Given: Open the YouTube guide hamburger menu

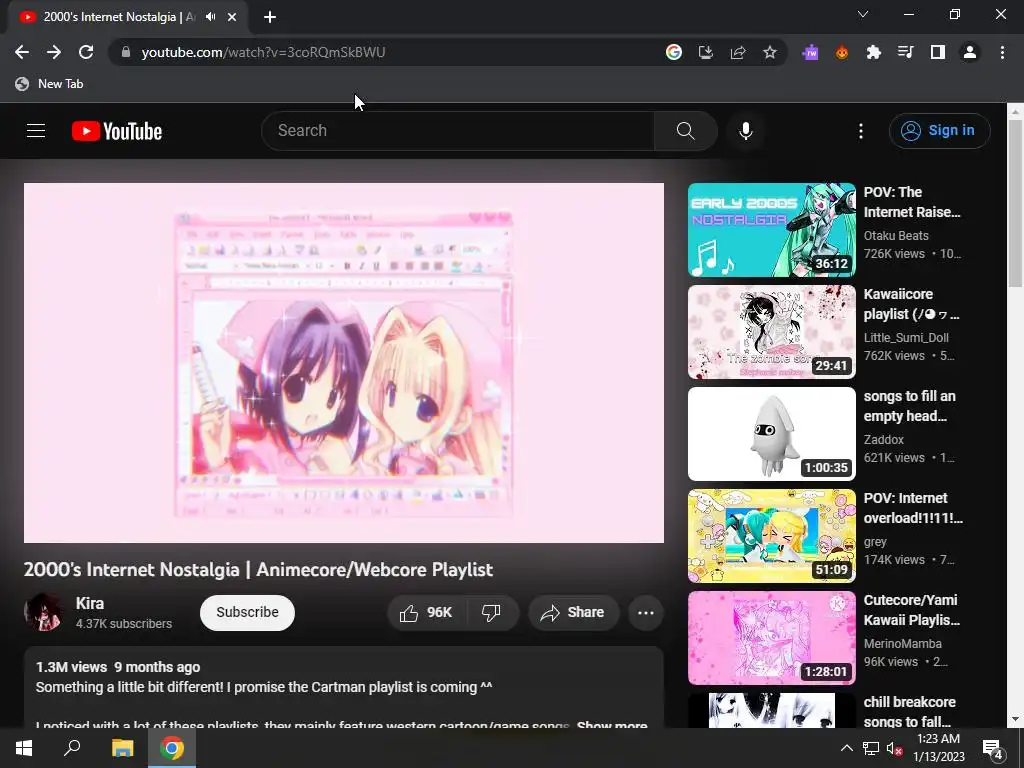Looking at the screenshot, I should click(x=36, y=131).
